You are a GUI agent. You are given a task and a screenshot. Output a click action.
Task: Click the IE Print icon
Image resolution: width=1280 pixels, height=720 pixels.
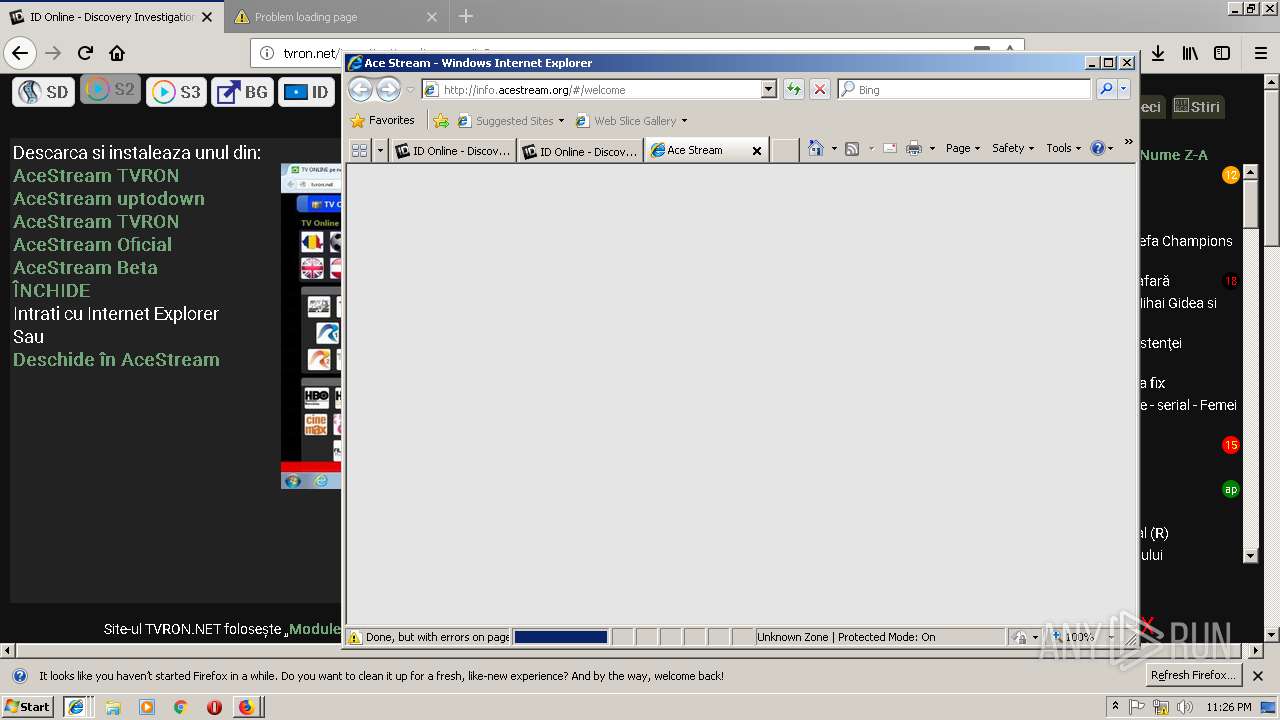[x=913, y=148]
